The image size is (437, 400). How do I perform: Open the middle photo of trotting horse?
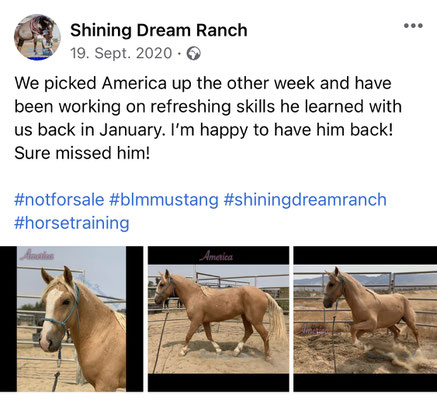click(x=218, y=319)
